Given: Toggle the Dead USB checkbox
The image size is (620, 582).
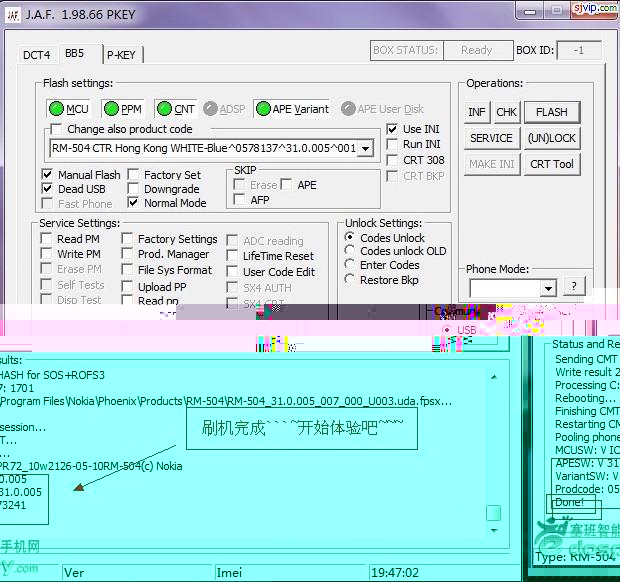Looking at the screenshot, I should (x=47, y=189).
